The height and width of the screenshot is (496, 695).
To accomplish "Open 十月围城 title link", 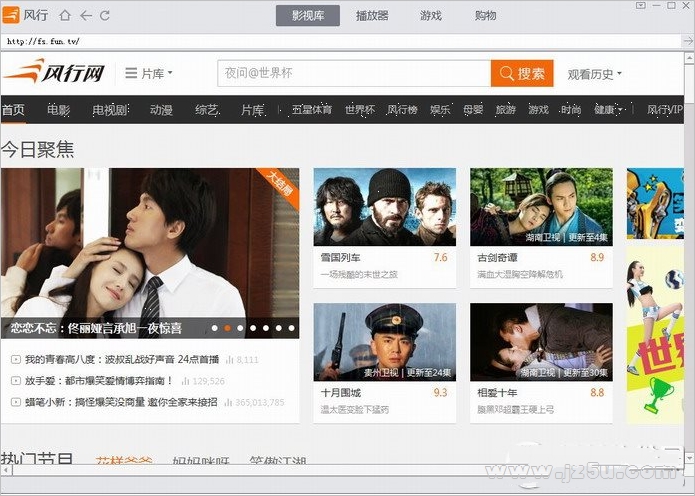I will [341, 393].
